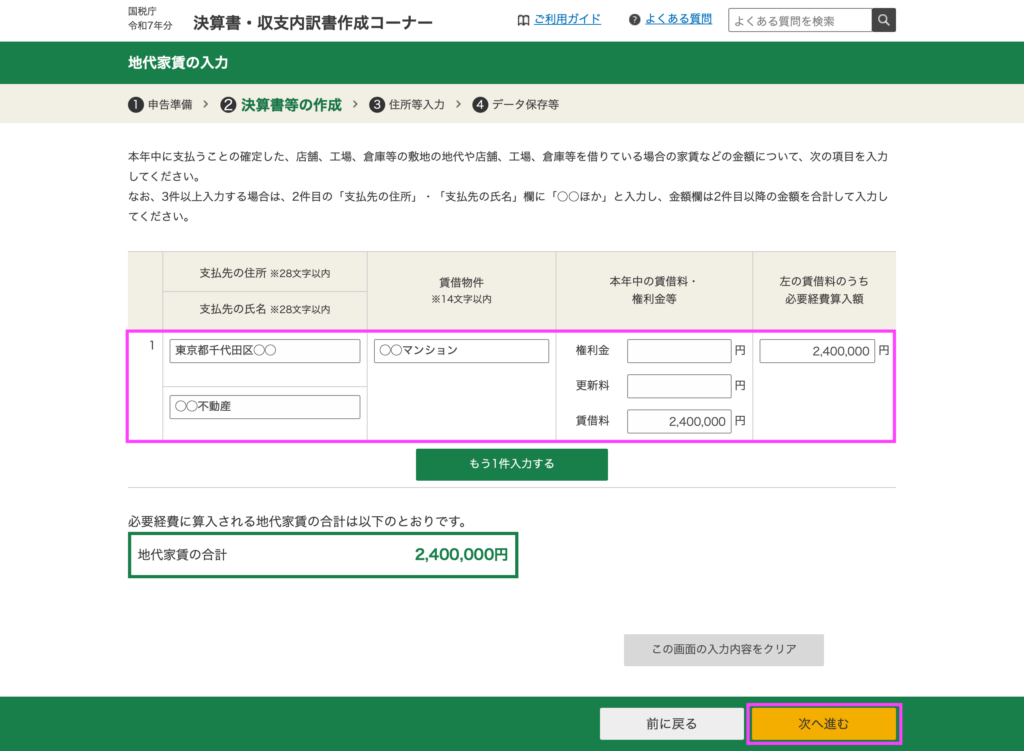Click the search magnifier icon button
The width and height of the screenshot is (1024, 751).
(884, 20)
